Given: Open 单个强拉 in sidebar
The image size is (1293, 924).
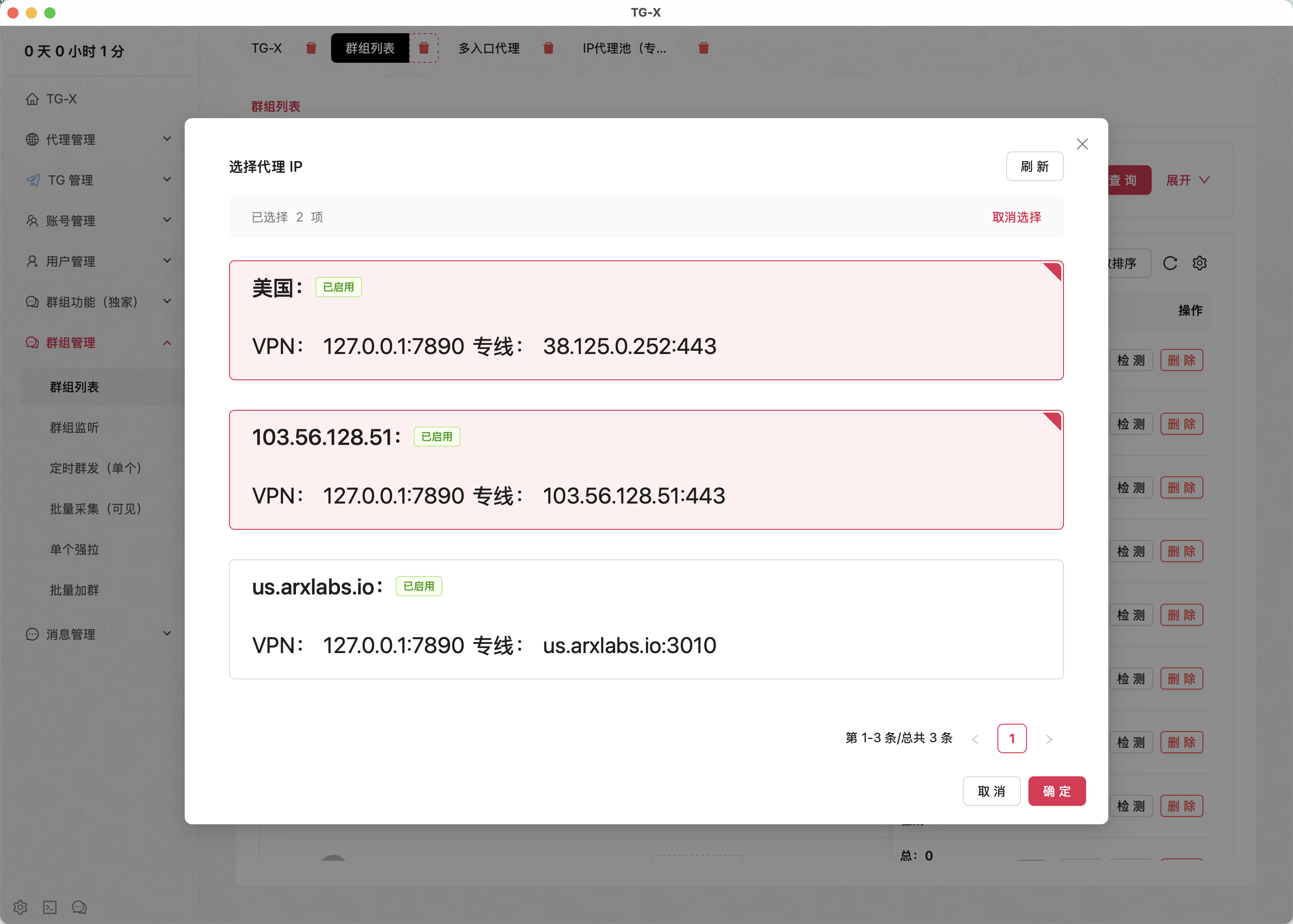Looking at the screenshot, I should point(74,550).
